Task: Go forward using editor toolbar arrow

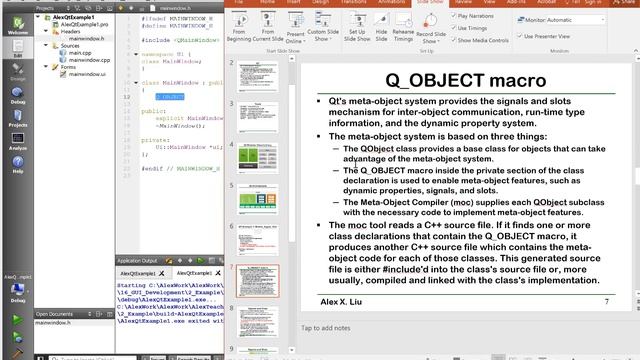Action: tap(131, 8)
